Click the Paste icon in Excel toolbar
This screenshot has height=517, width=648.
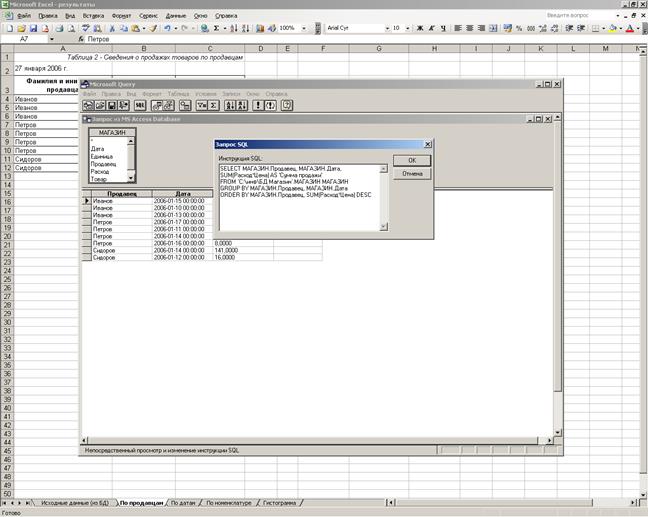pos(136,28)
